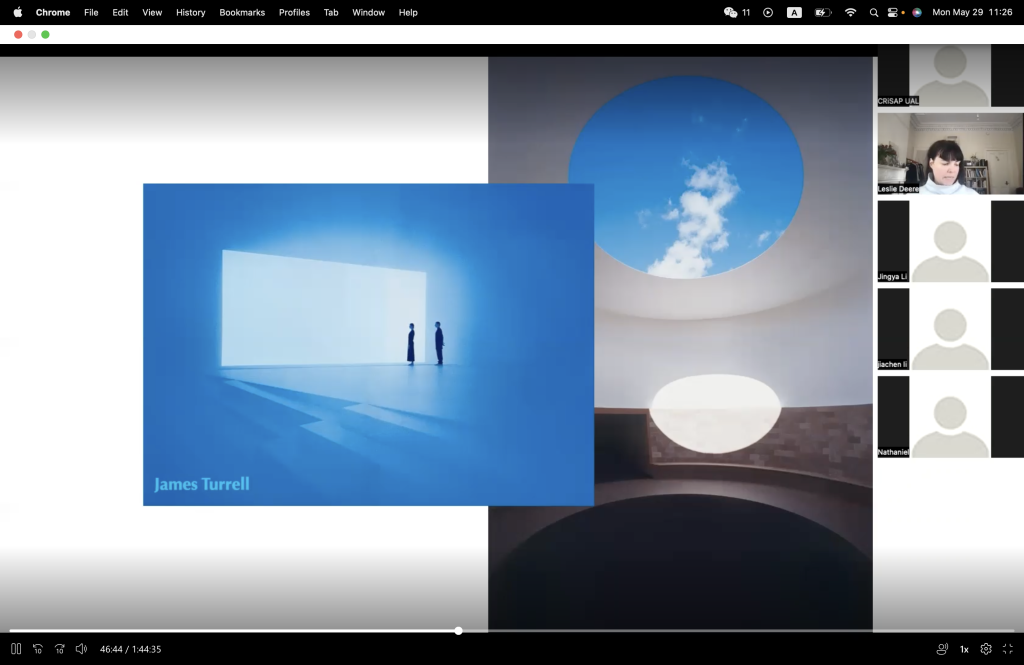Rewind the recording 10 seconds
Image resolution: width=1024 pixels, height=665 pixels.
(38, 649)
